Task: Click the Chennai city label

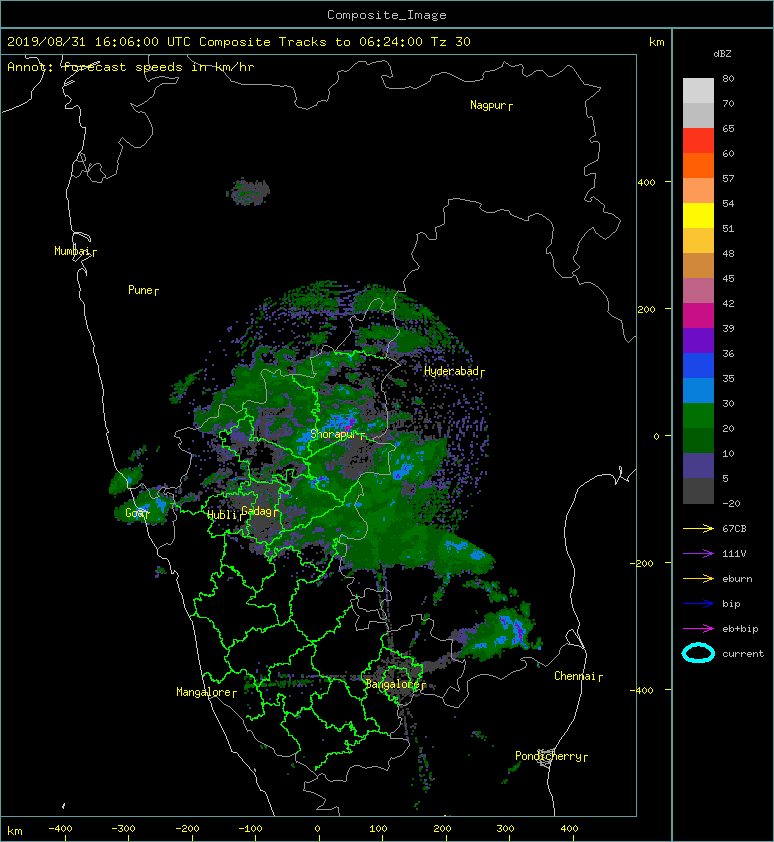Action: point(578,676)
